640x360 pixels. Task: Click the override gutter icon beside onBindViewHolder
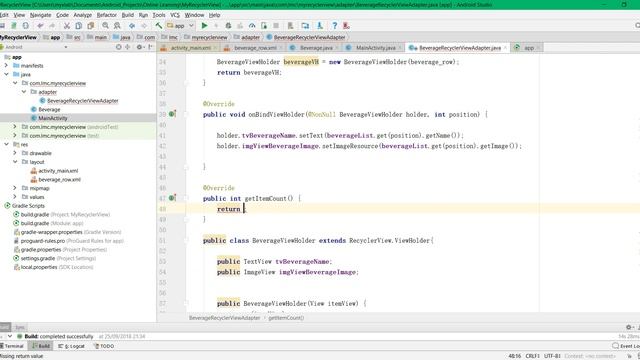172,114
